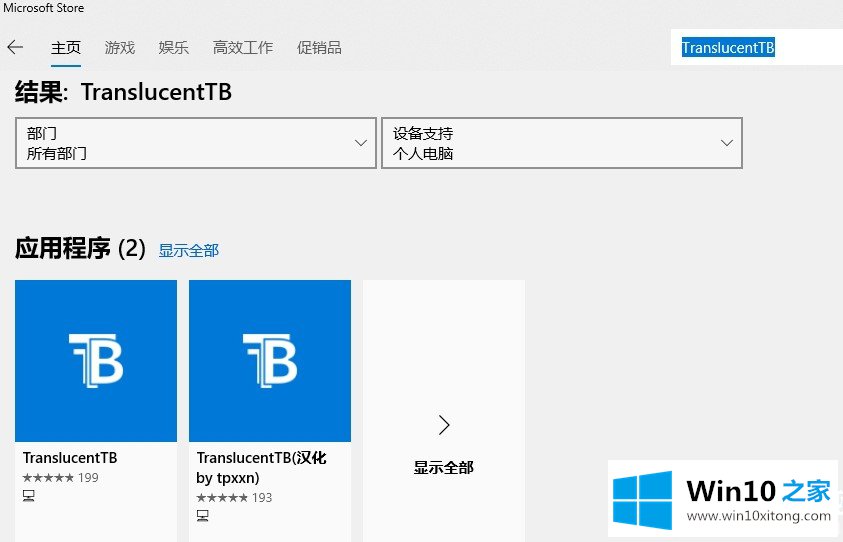The width and height of the screenshot is (843, 542).
Task: Open the TranslucentTB app thumbnail
Action: pos(96,361)
